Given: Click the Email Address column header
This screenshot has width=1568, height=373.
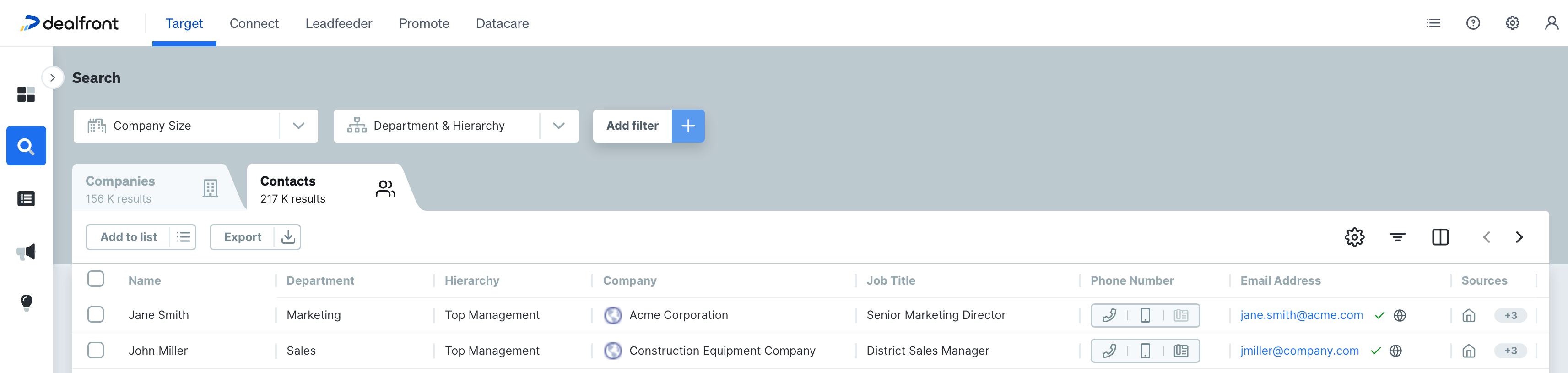Looking at the screenshot, I should click(x=1280, y=280).
